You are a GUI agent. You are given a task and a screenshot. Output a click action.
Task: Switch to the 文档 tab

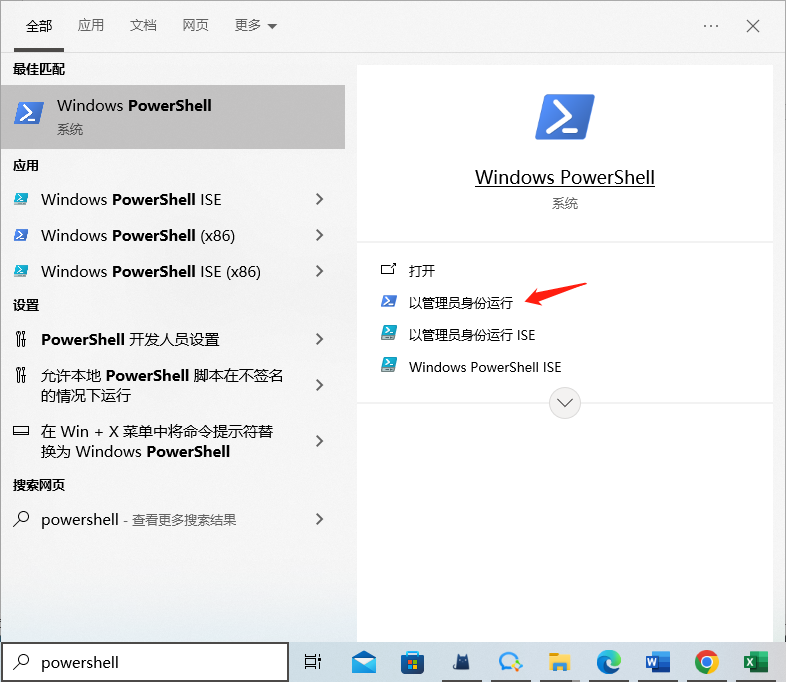click(x=143, y=25)
